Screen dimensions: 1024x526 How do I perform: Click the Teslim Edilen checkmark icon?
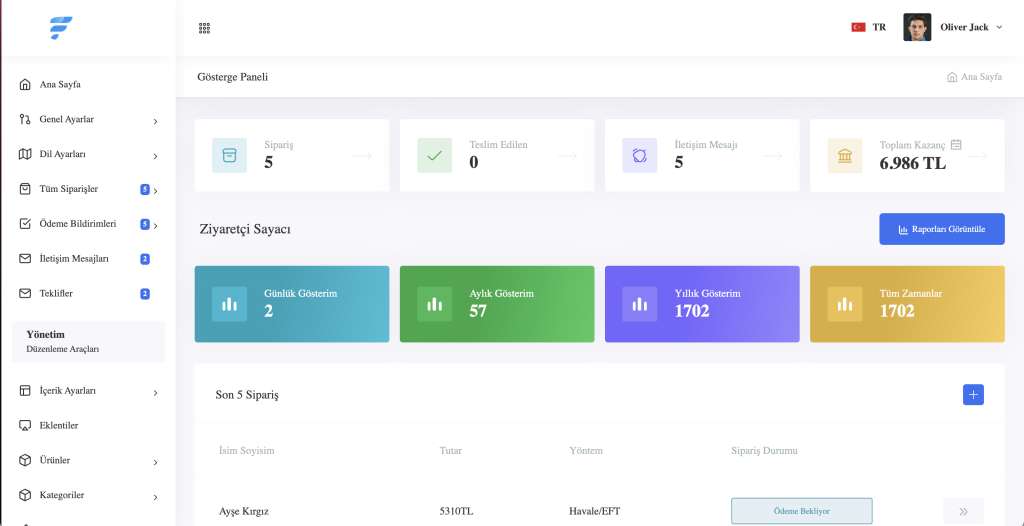tap(434, 156)
